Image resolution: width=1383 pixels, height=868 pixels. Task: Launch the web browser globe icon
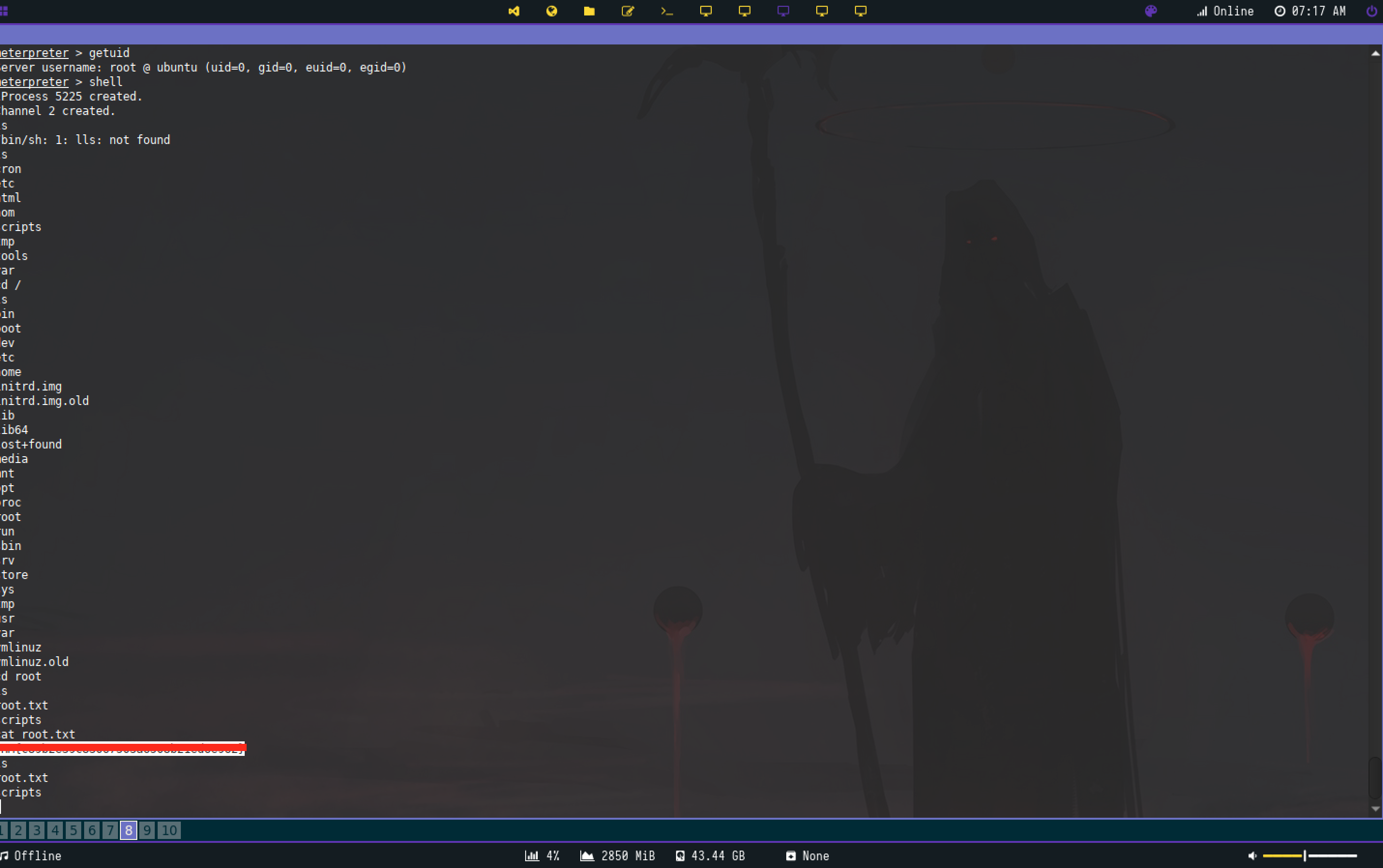pyautogui.click(x=551, y=11)
